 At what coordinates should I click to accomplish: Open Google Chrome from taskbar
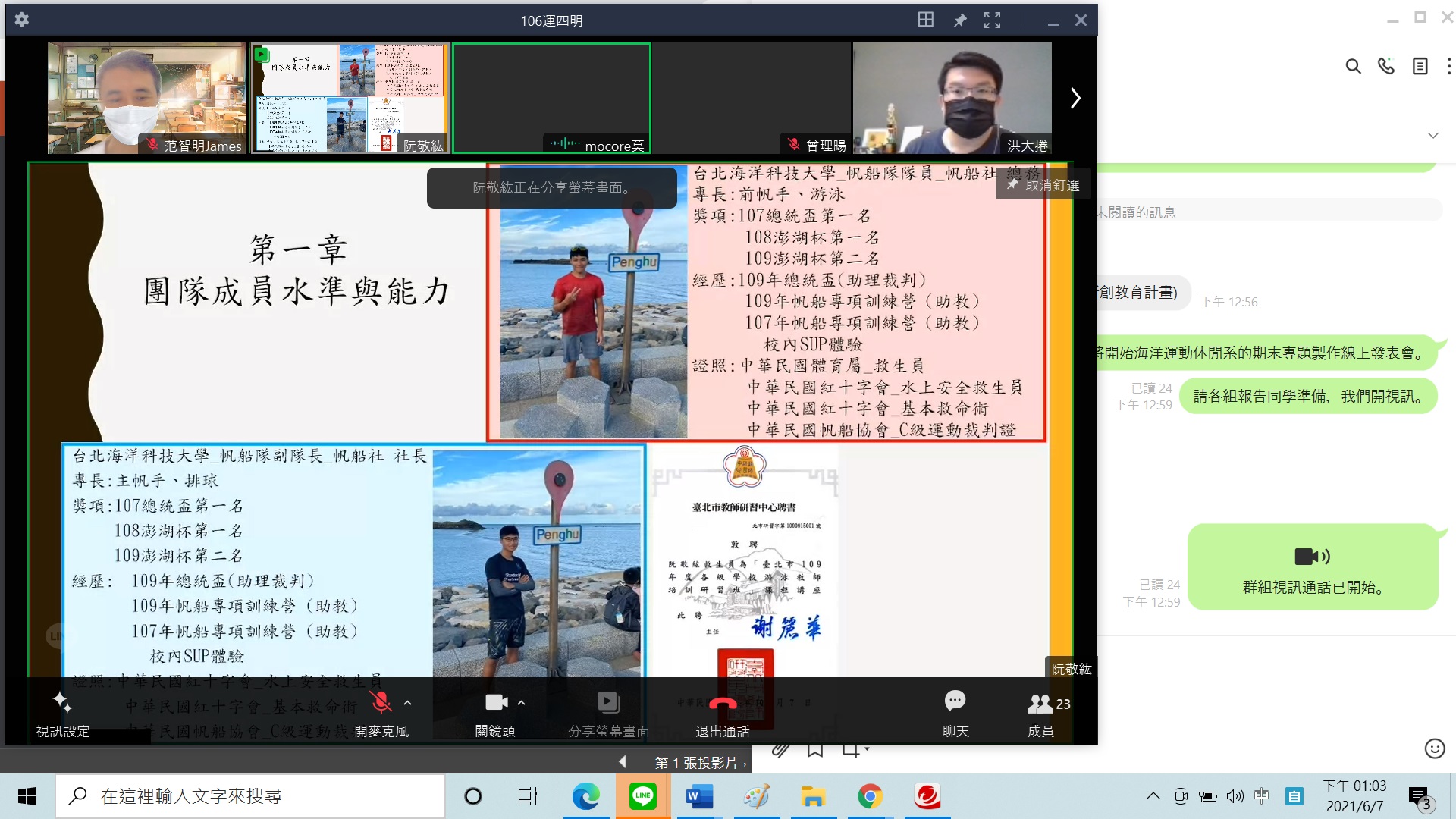pos(870,796)
